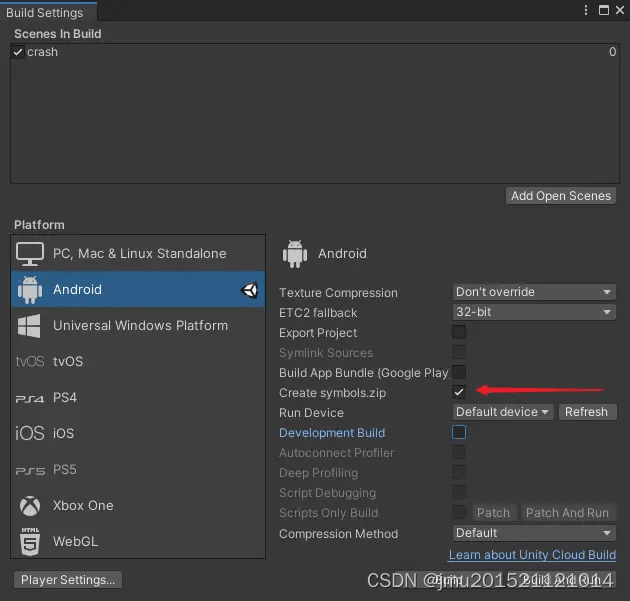Click the WebGL HTML5 icon

pos(30,542)
